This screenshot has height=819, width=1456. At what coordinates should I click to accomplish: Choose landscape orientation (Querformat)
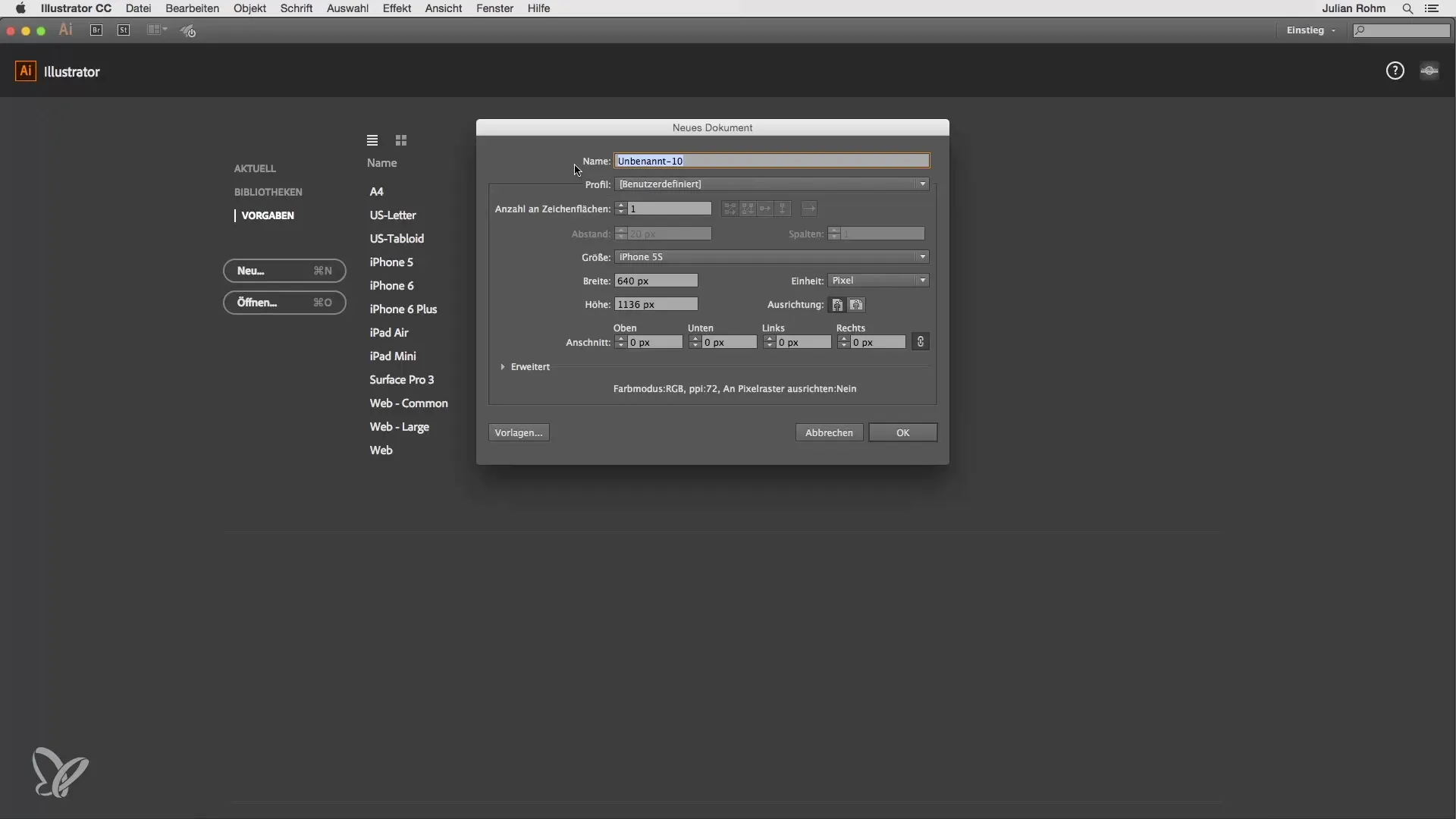tap(856, 305)
